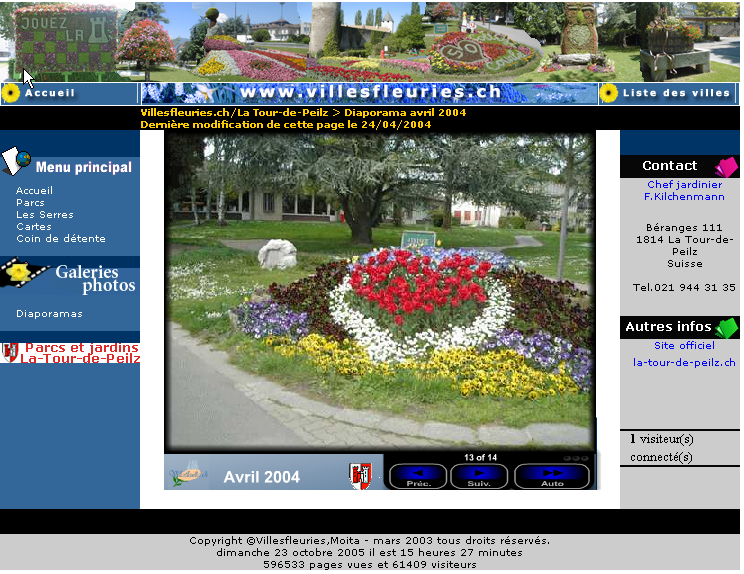
Task: Select Parcs in Menu principal
Action: (30, 203)
